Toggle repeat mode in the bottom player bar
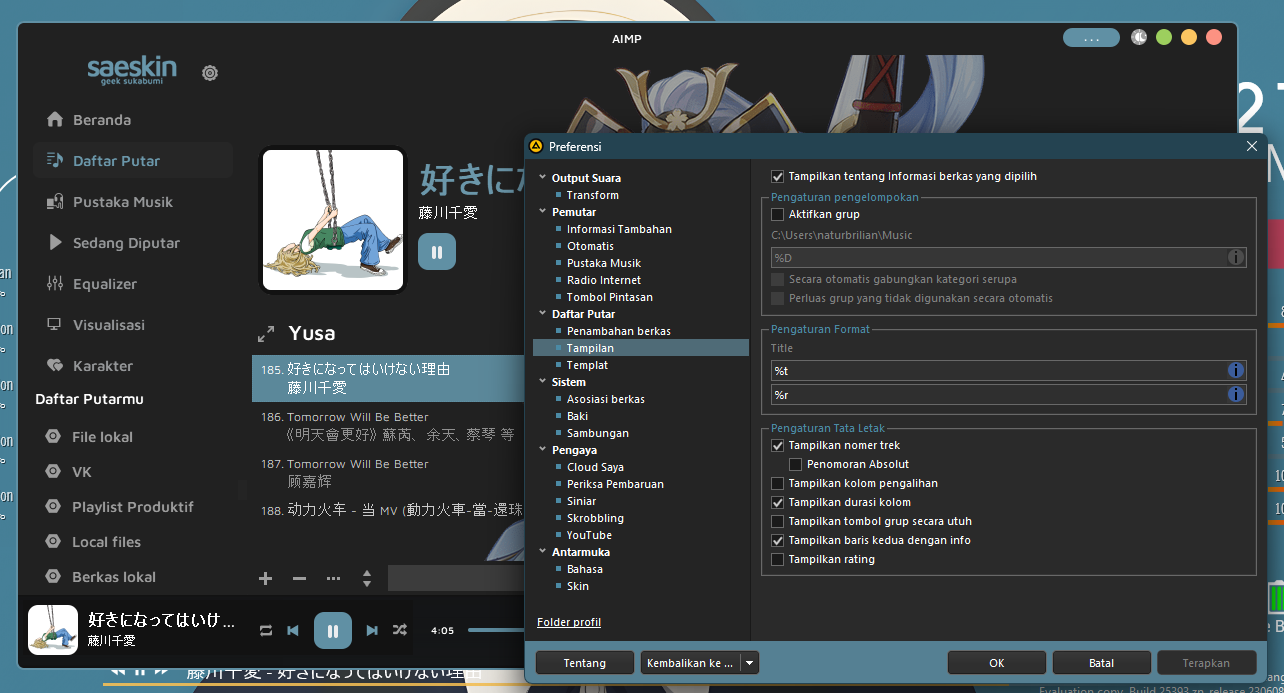The width and height of the screenshot is (1284, 693). point(266,630)
